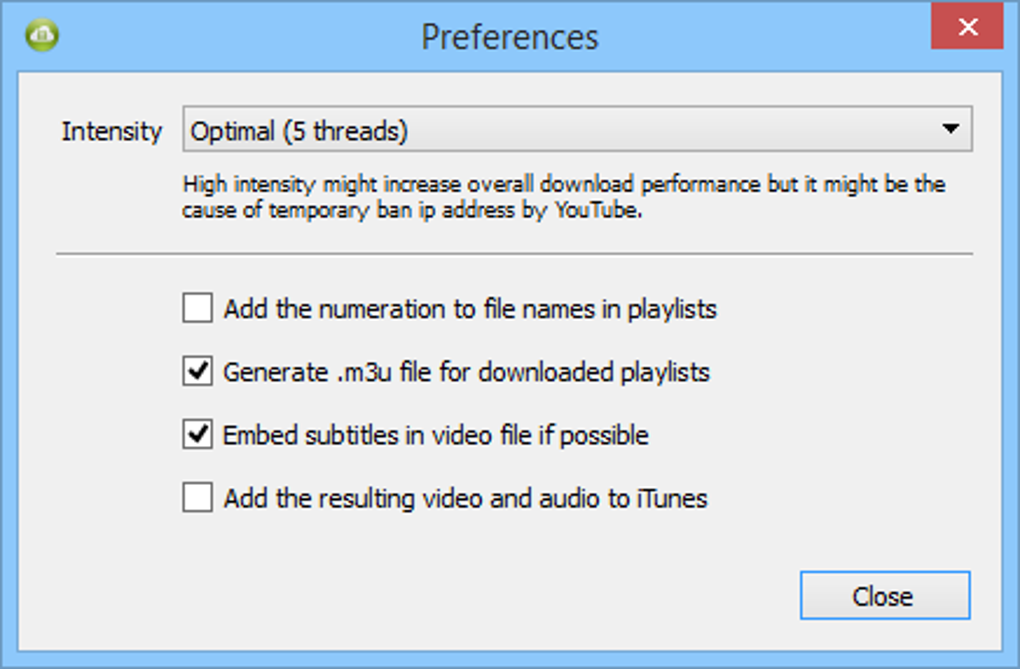The width and height of the screenshot is (1020, 669).
Task: Click blank area left of Close button
Action: [x=500, y=596]
